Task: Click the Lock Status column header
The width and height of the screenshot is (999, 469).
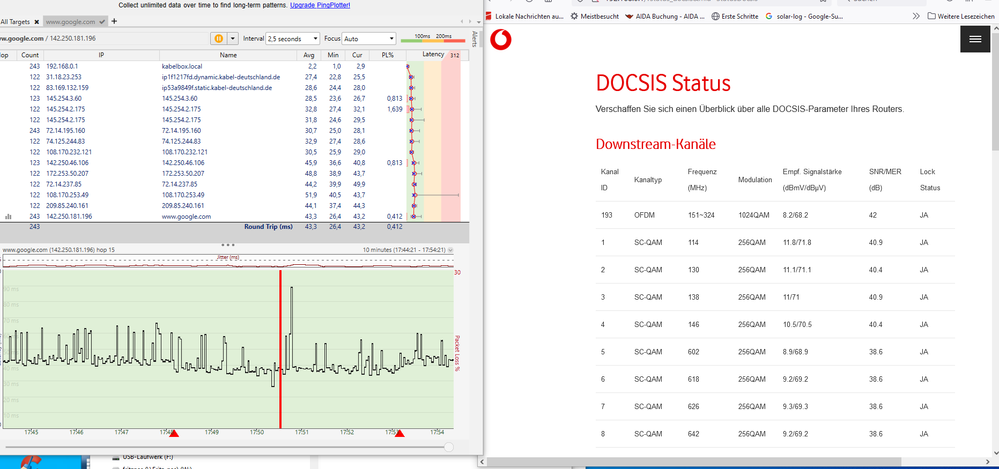Action: click(930, 180)
